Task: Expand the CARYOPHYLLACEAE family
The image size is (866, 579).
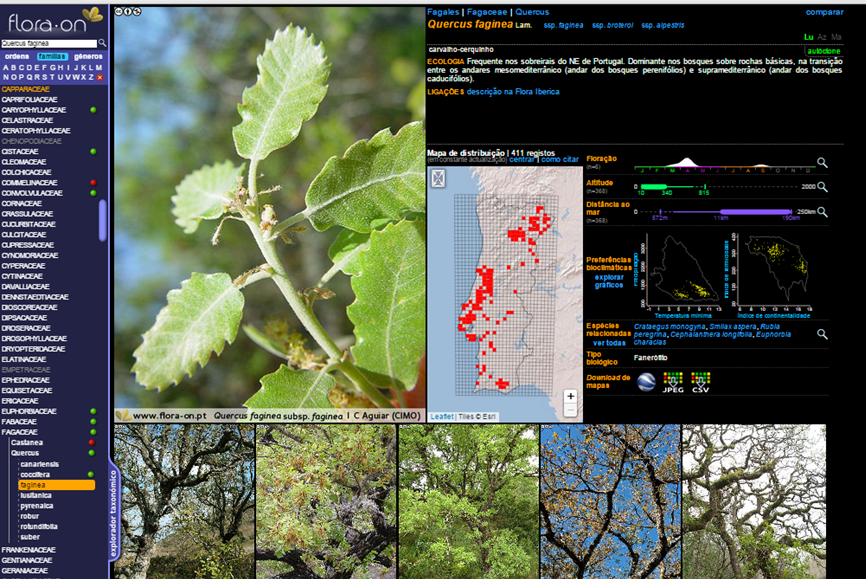Action: click(x=34, y=110)
